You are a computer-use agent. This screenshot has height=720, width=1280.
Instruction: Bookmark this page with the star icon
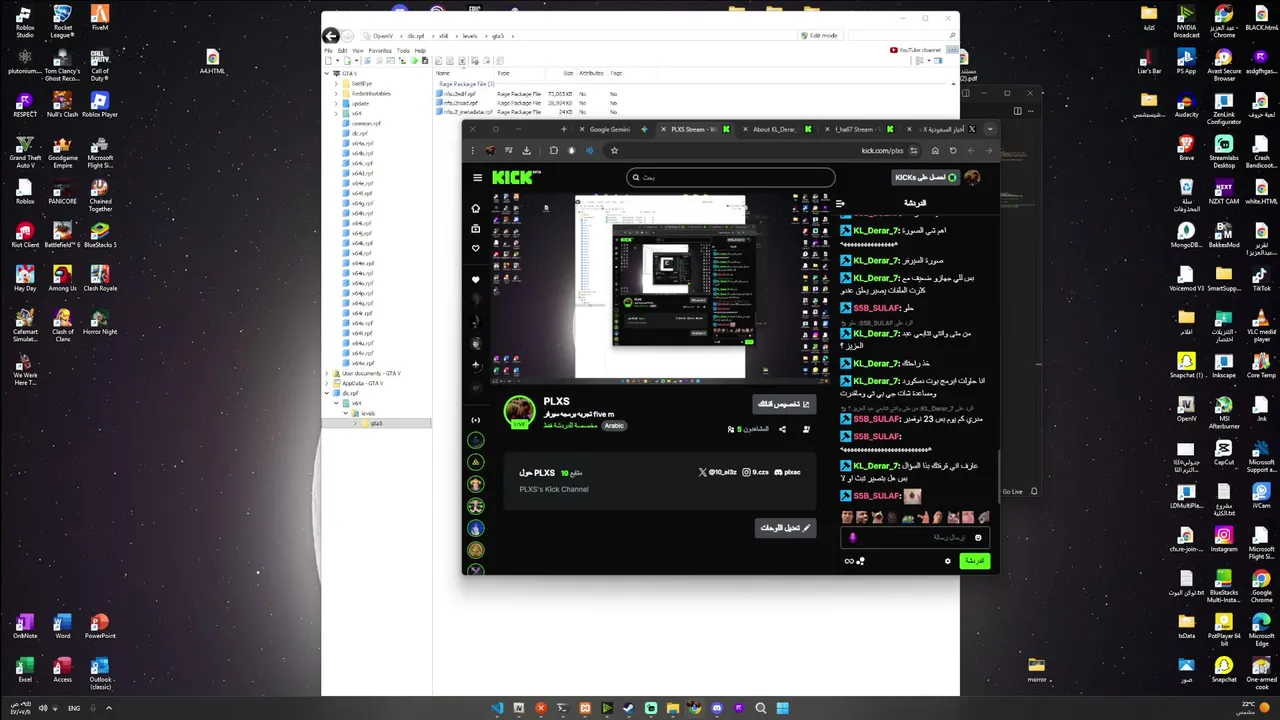tap(614, 151)
